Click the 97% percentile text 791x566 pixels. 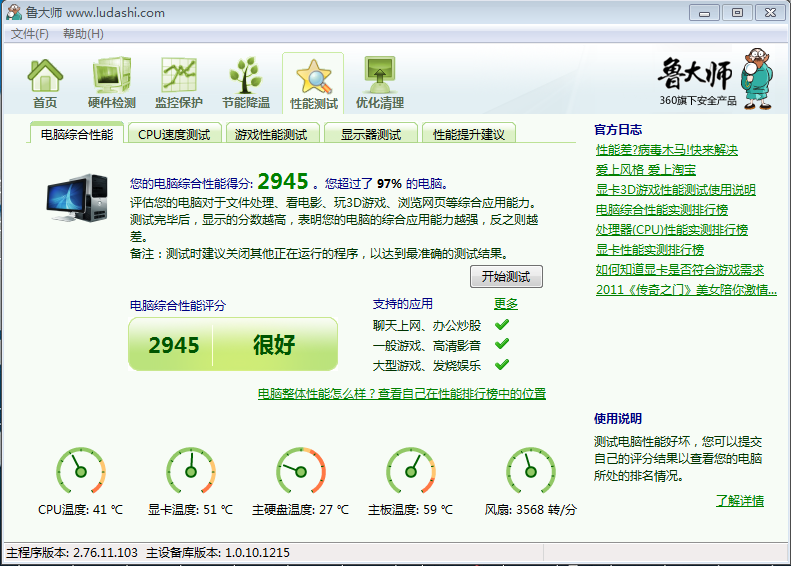pyautogui.click(x=389, y=184)
